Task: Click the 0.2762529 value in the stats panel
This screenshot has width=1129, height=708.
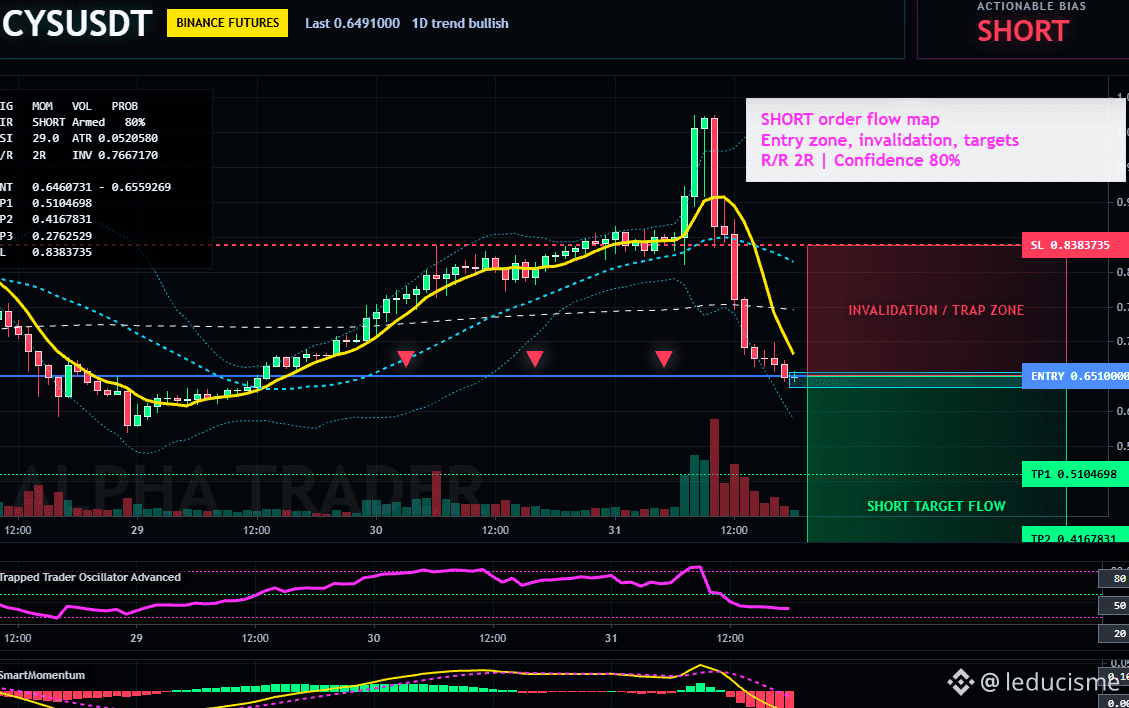Action: point(62,236)
